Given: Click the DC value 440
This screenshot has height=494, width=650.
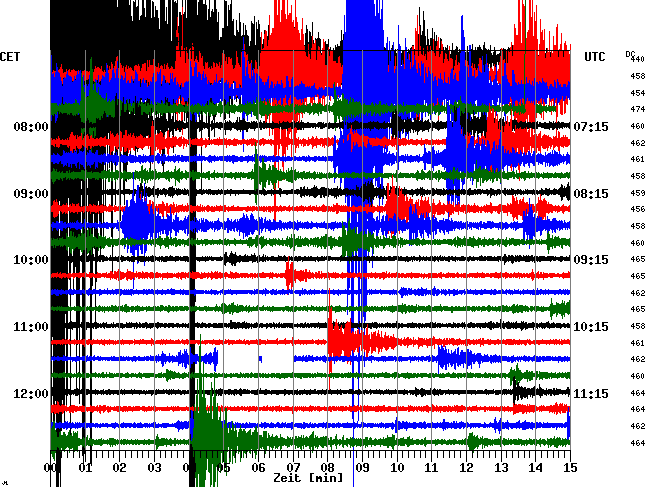Looking at the screenshot, I should coord(638,60).
